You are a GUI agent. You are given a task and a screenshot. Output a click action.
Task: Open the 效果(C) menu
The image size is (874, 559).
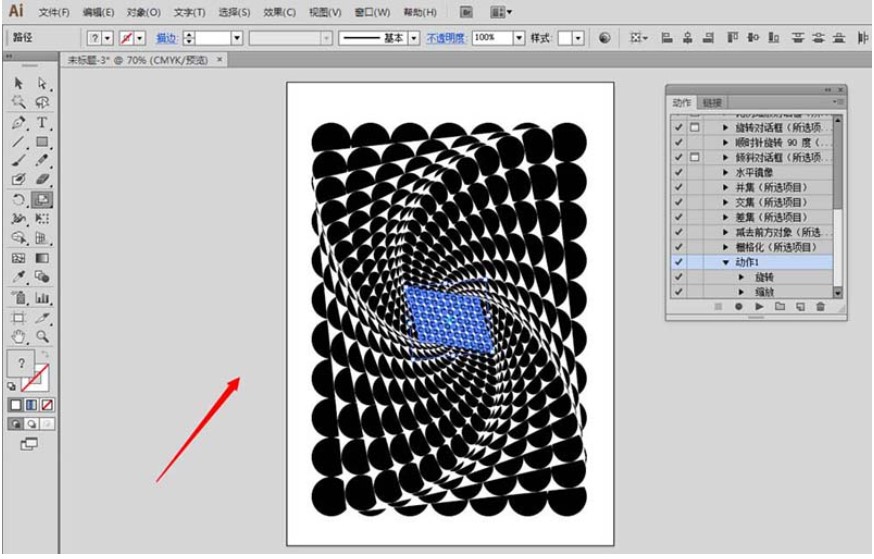pos(279,12)
